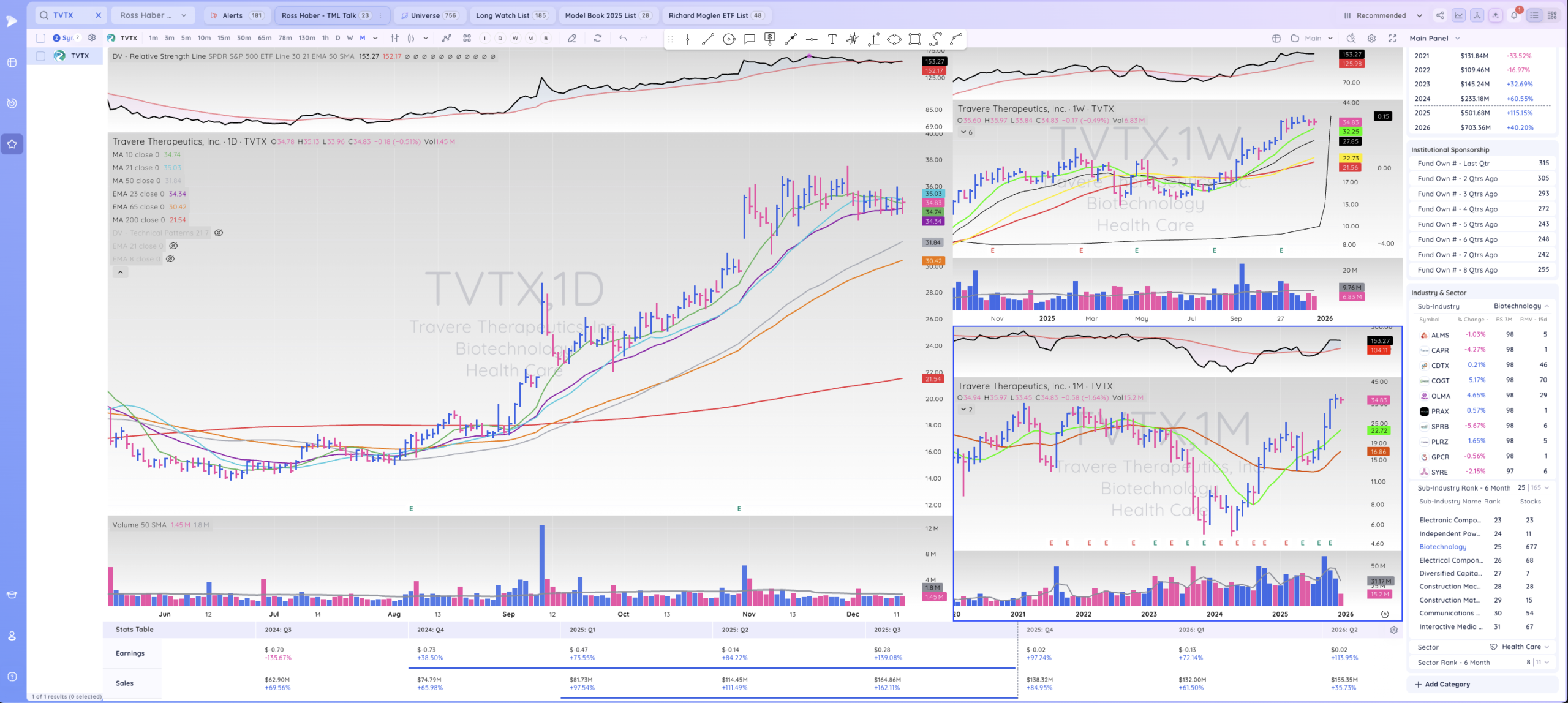Open the Main layout dropdown
1568x703 pixels.
1330,38
